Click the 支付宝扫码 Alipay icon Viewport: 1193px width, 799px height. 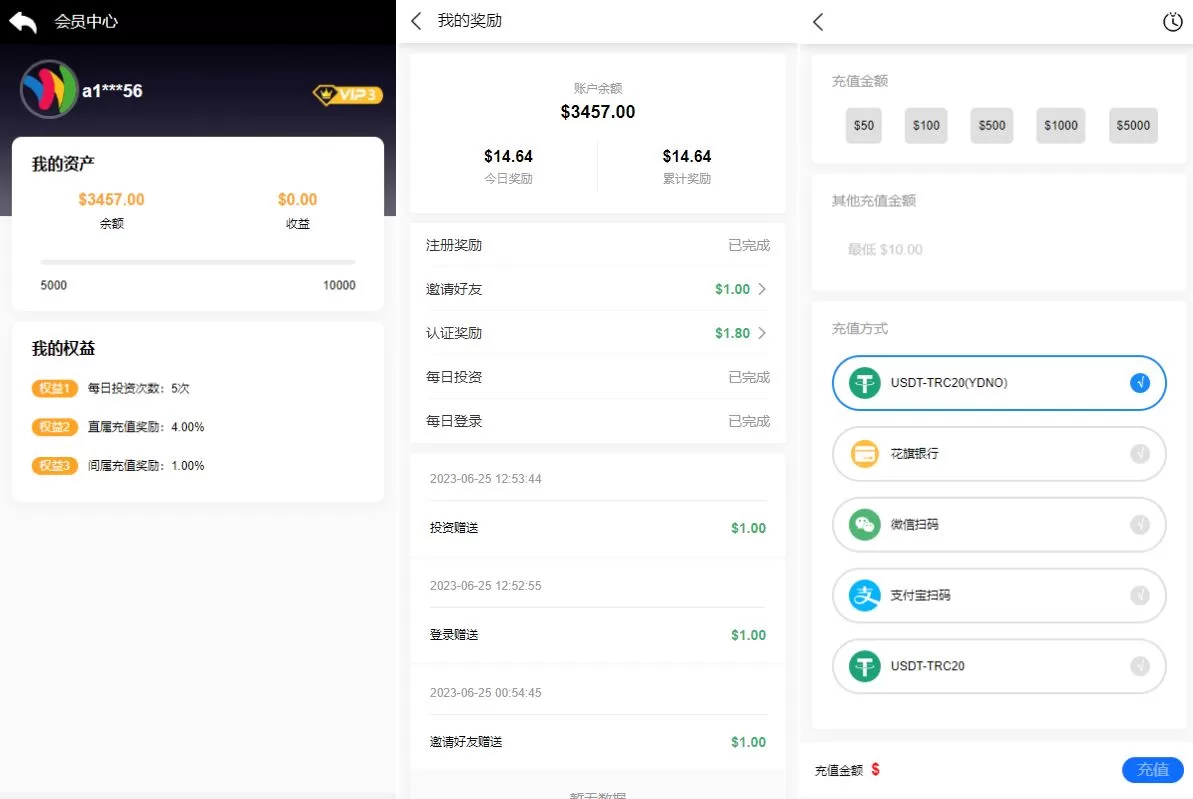tap(864, 596)
